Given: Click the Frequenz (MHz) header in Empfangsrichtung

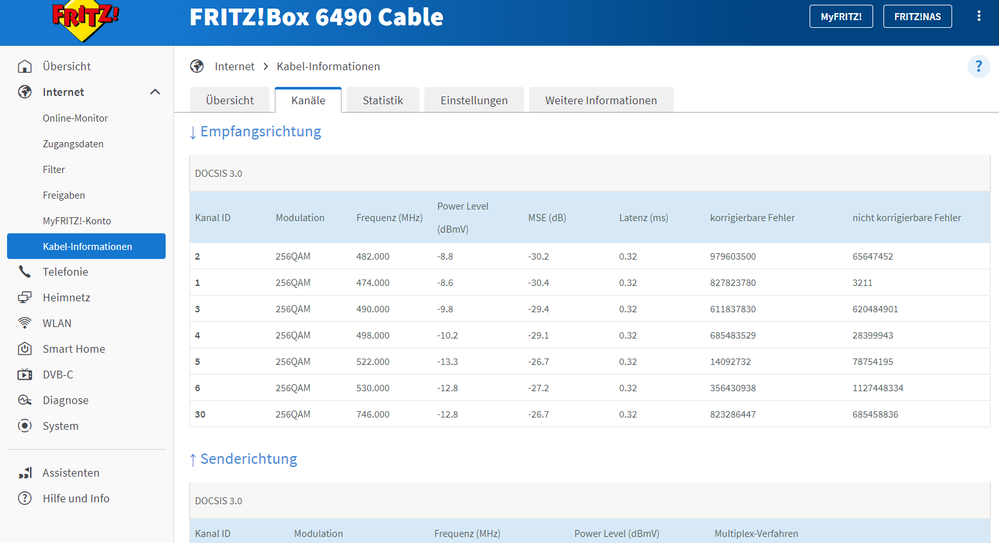Looking at the screenshot, I should (389, 217).
